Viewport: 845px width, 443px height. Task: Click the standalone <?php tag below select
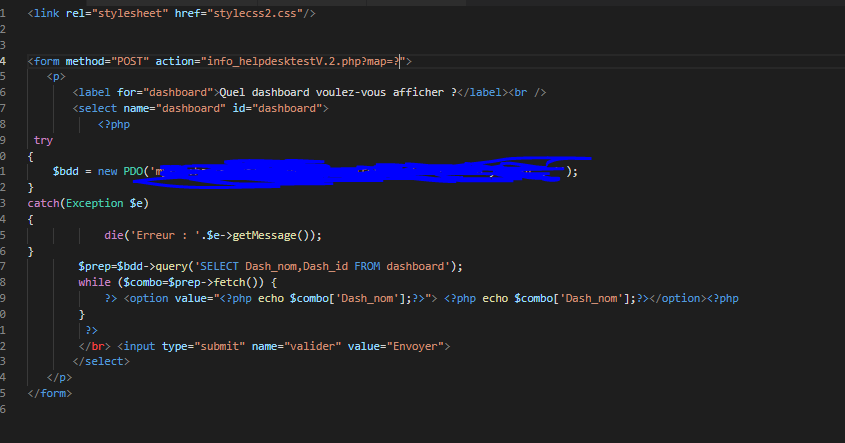(x=114, y=124)
